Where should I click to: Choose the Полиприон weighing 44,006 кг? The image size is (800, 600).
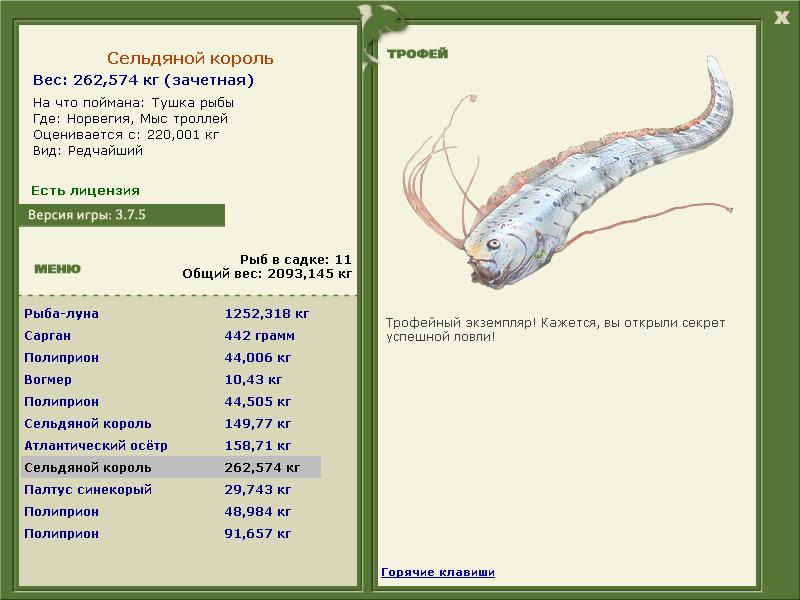[x=61, y=358]
